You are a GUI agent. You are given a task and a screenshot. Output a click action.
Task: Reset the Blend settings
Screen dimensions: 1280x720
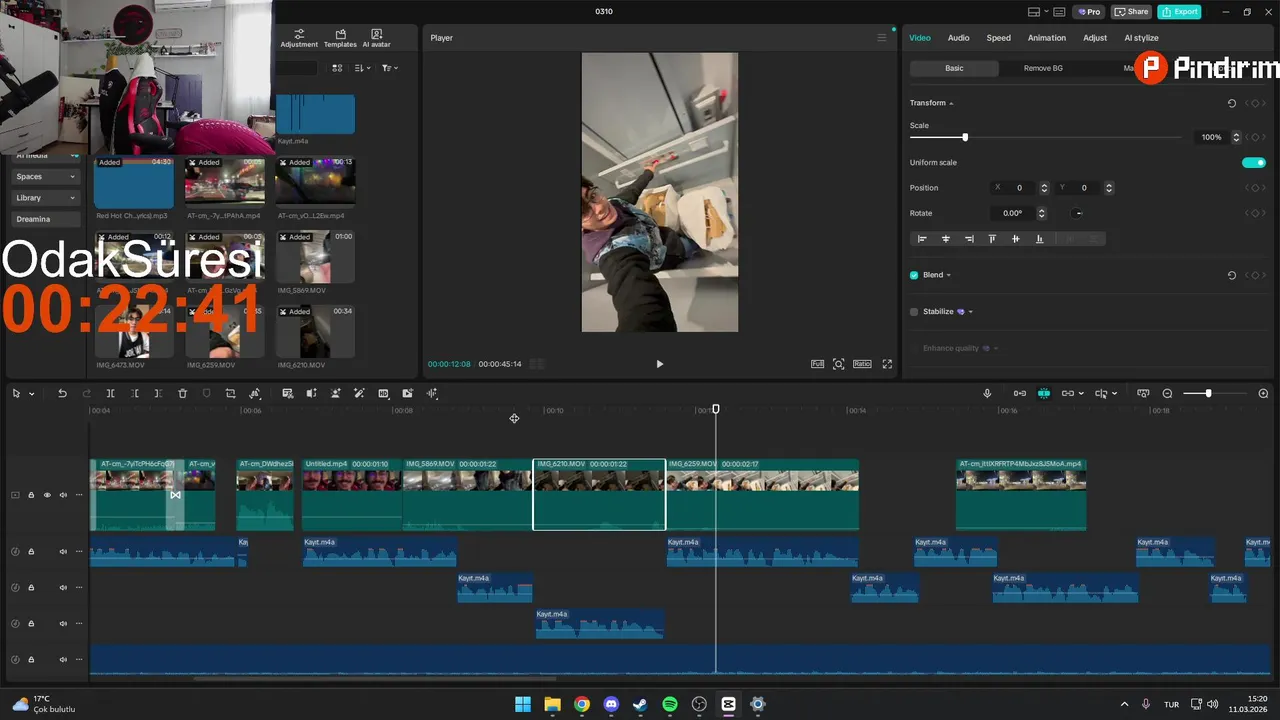[1231, 275]
